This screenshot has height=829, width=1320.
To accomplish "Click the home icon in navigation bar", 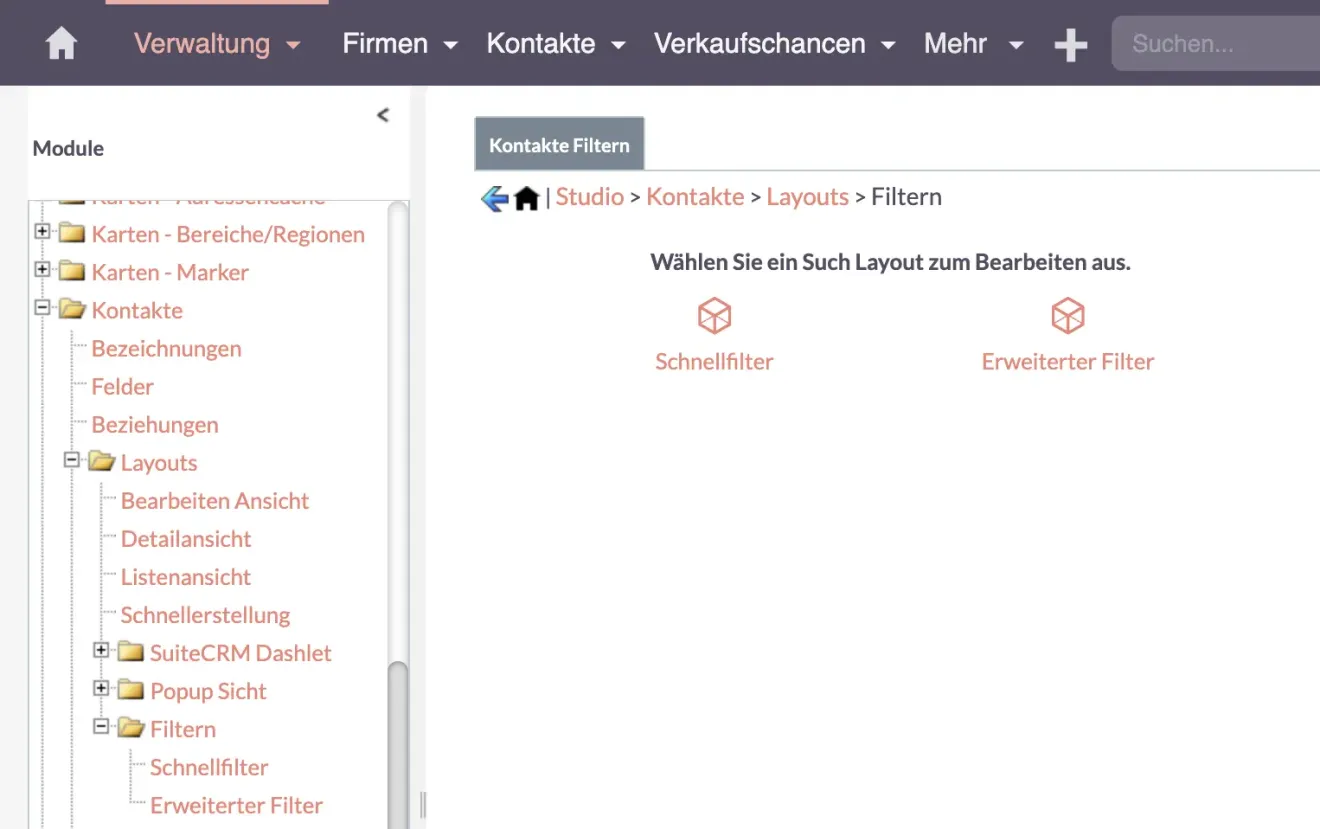I will click(61, 44).
